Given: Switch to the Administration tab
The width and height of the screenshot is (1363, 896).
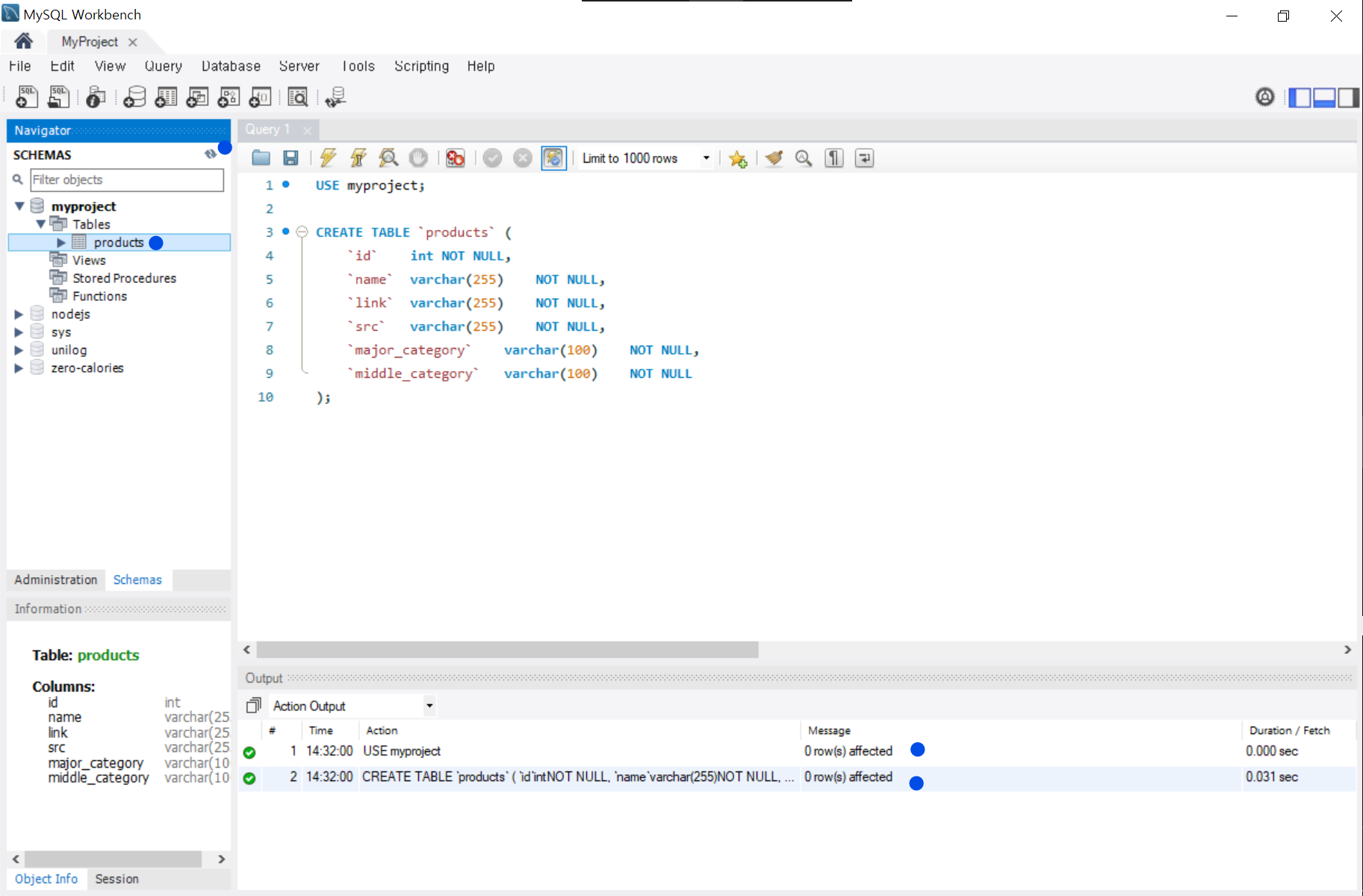Looking at the screenshot, I should 56,579.
